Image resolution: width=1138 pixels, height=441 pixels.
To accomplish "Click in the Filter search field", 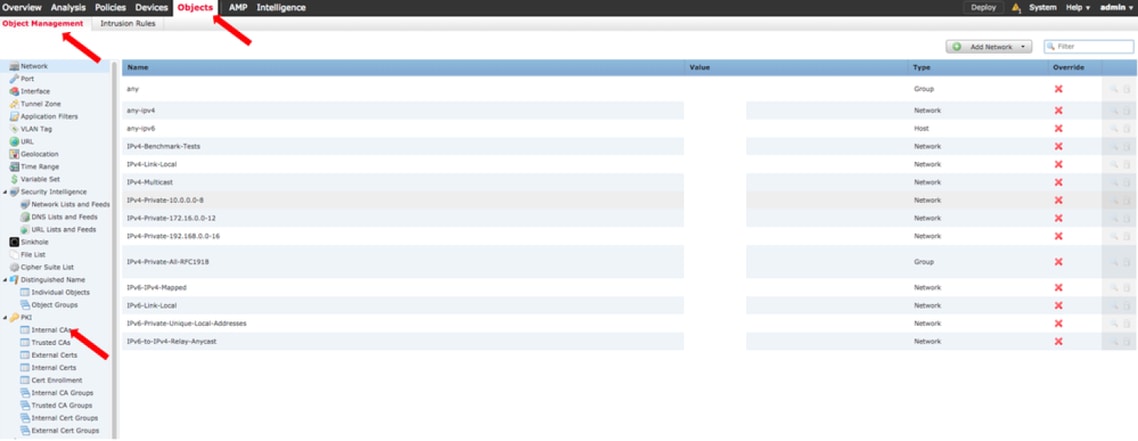I will click(1088, 46).
